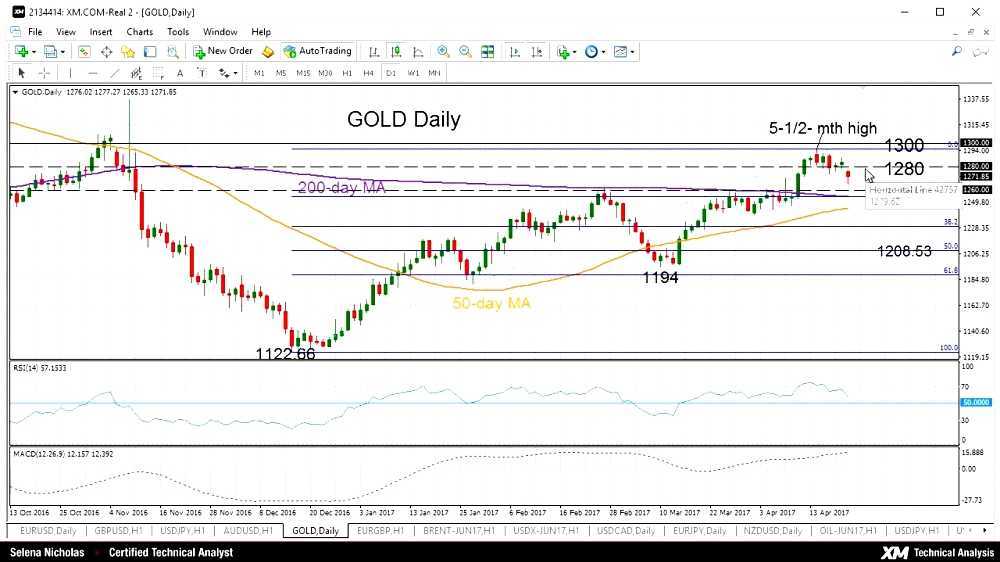The image size is (1000, 562).
Task: Switch to the USDCAD,Daily chart tab
Action: point(626,531)
